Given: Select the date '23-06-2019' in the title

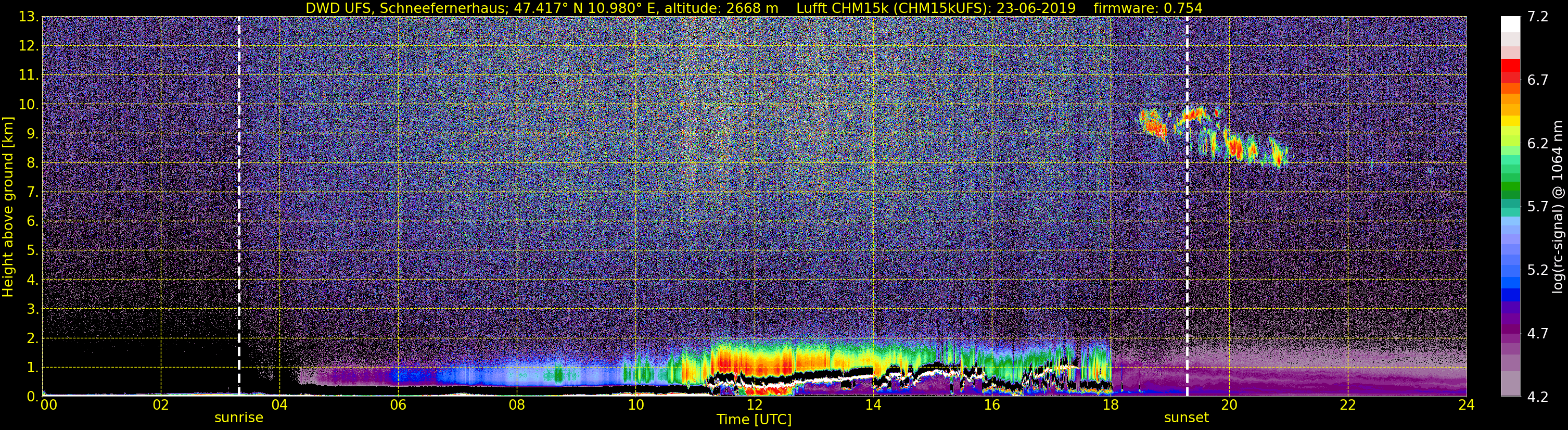Looking at the screenshot, I should (x=1037, y=8).
